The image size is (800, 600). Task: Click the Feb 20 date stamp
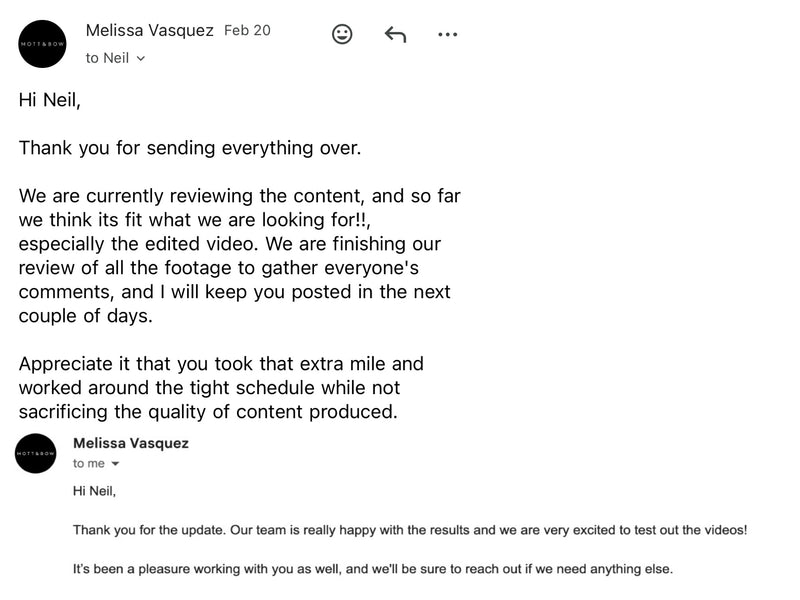247,30
